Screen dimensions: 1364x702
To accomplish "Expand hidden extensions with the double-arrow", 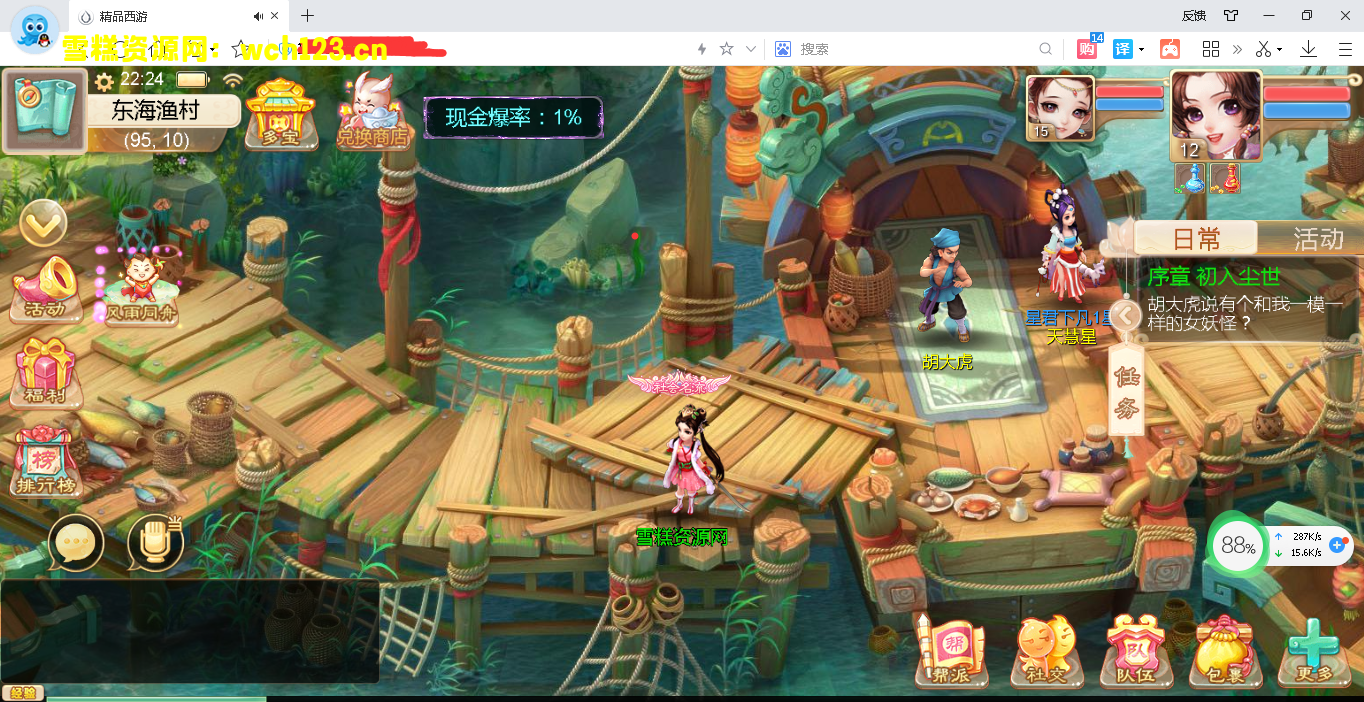I will [x=1239, y=48].
